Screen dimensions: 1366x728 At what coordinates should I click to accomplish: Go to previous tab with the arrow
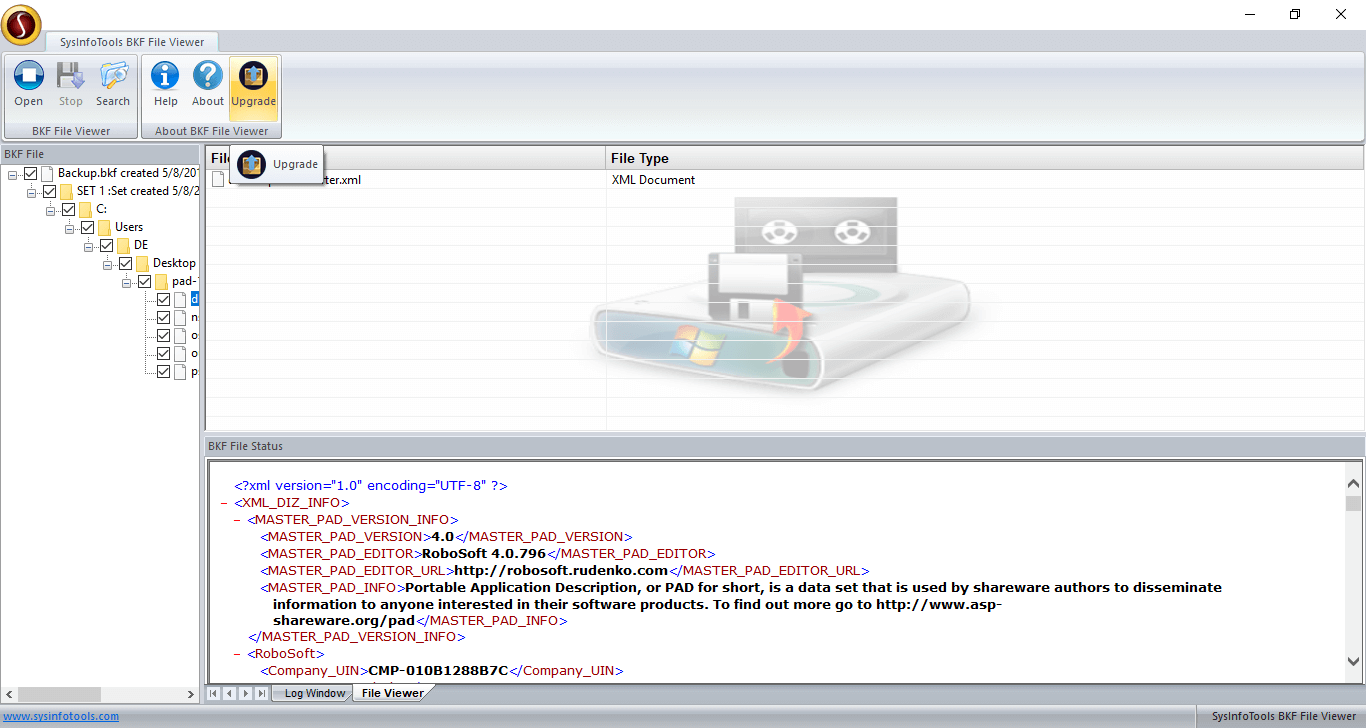[x=230, y=693]
